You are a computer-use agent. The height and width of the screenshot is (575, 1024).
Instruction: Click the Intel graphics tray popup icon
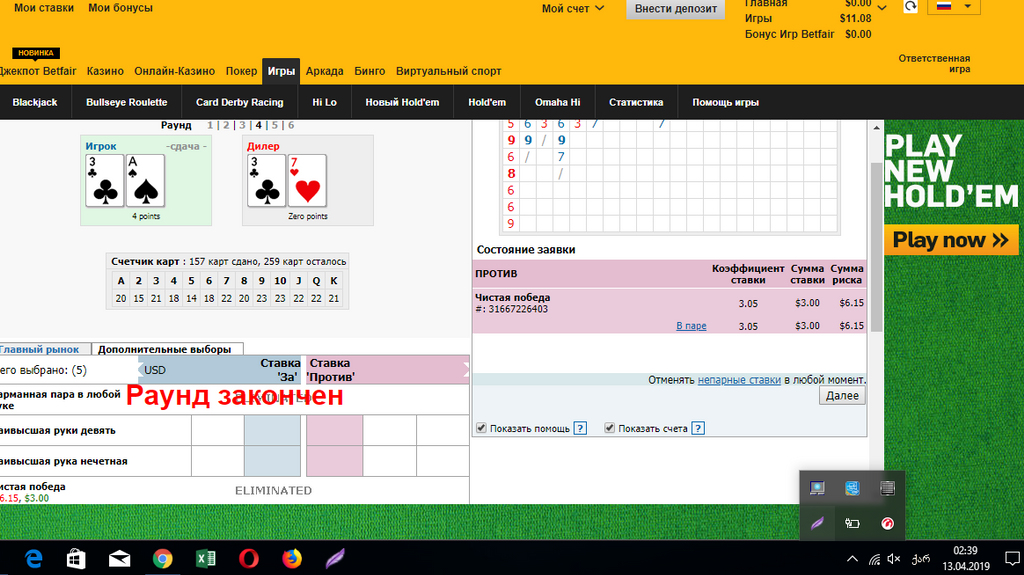point(852,488)
